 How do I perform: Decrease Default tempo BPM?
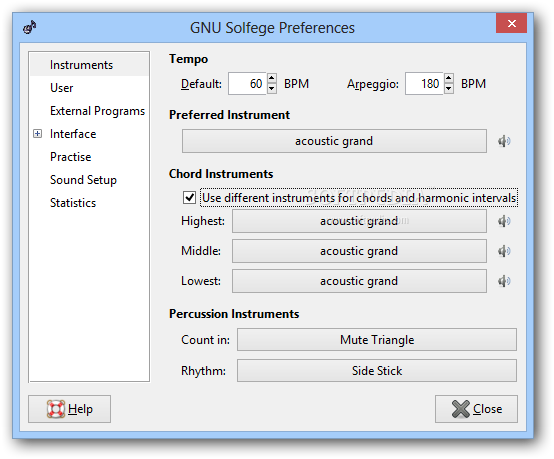pyautogui.click(x=272, y=89)
